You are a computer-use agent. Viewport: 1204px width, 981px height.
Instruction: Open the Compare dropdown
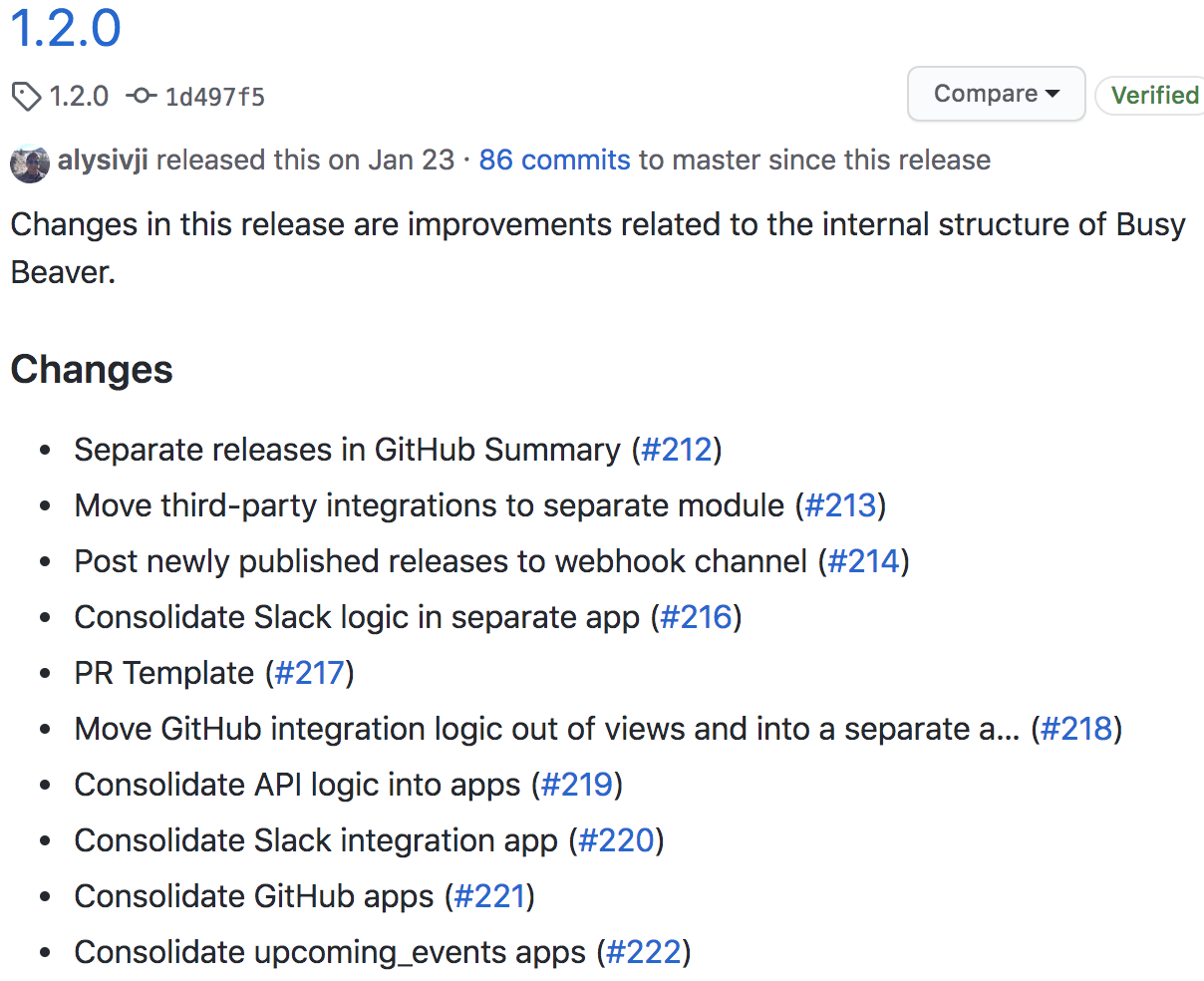[996, 94]
